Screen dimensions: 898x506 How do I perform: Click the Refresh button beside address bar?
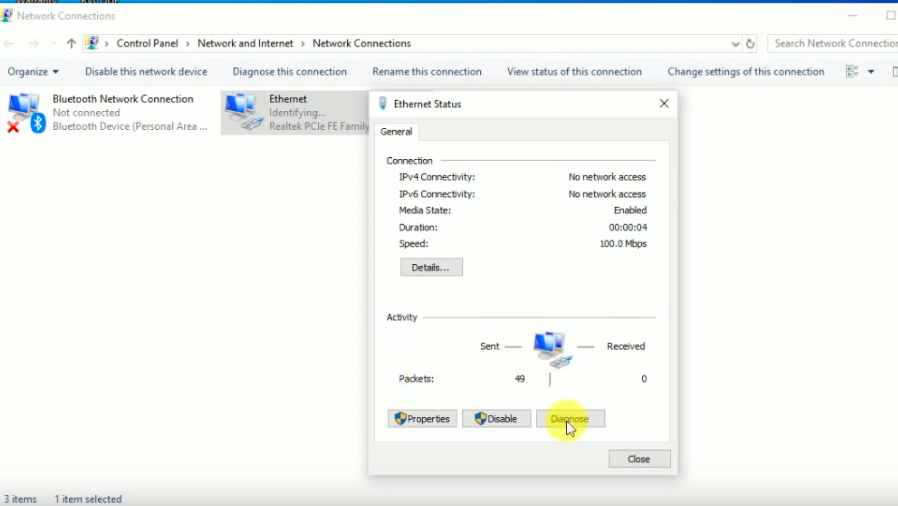[x=750, y=44]
